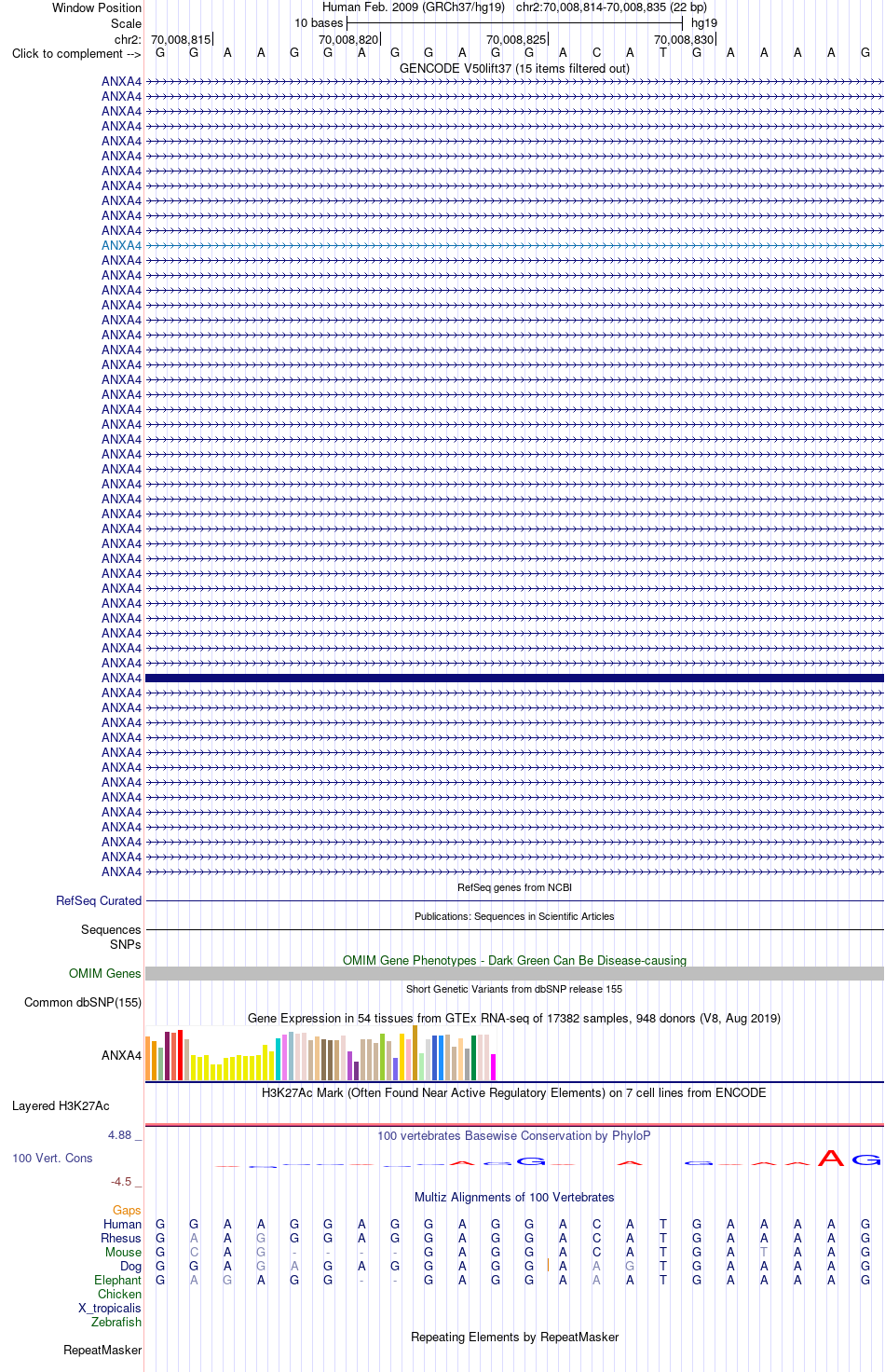Screen dimensions: 885x1372
Task: Click the GENCODE V50lift37 track title
Action: [x=514, y=68]
